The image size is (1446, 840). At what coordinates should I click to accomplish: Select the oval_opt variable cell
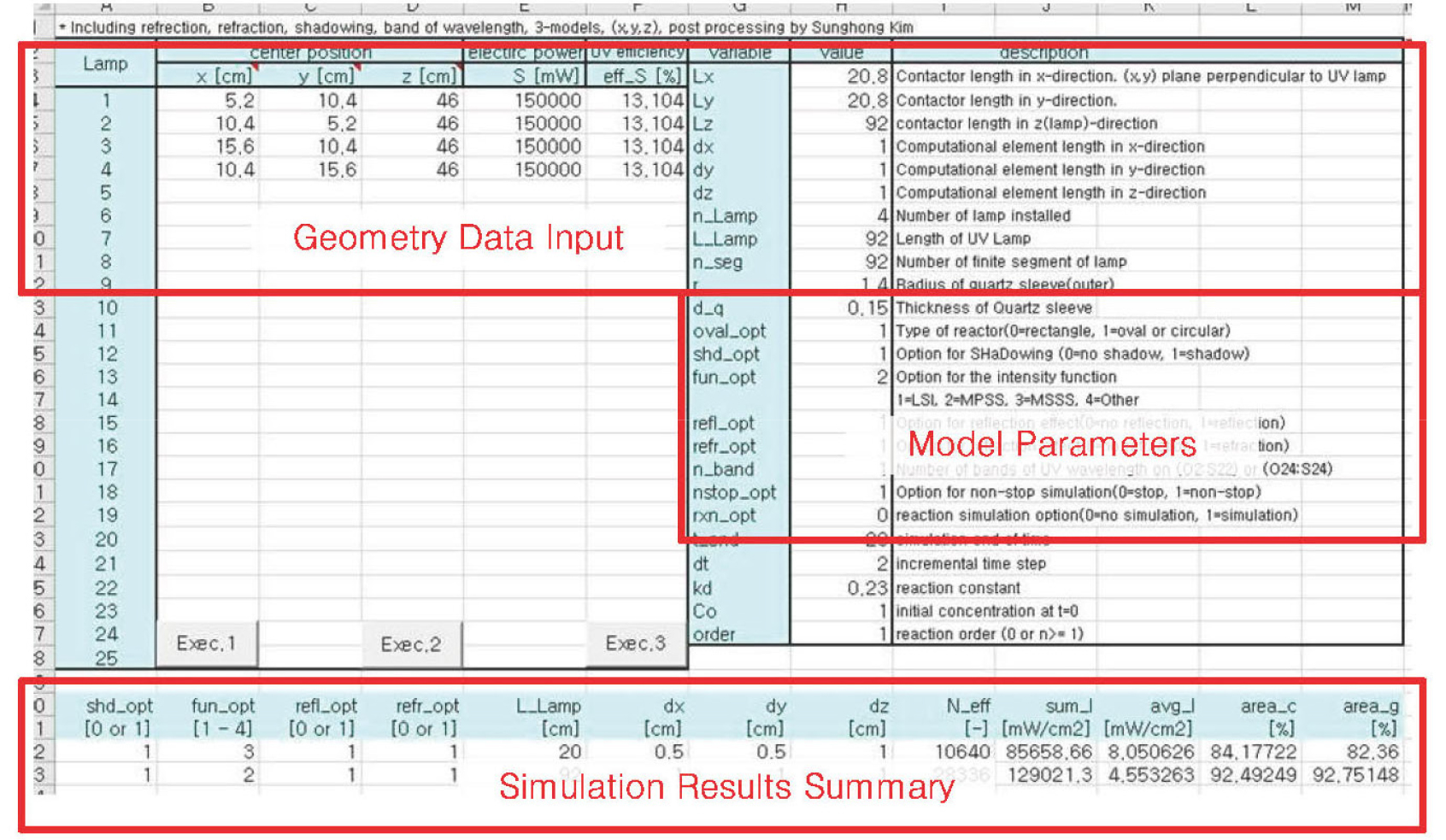739,331
